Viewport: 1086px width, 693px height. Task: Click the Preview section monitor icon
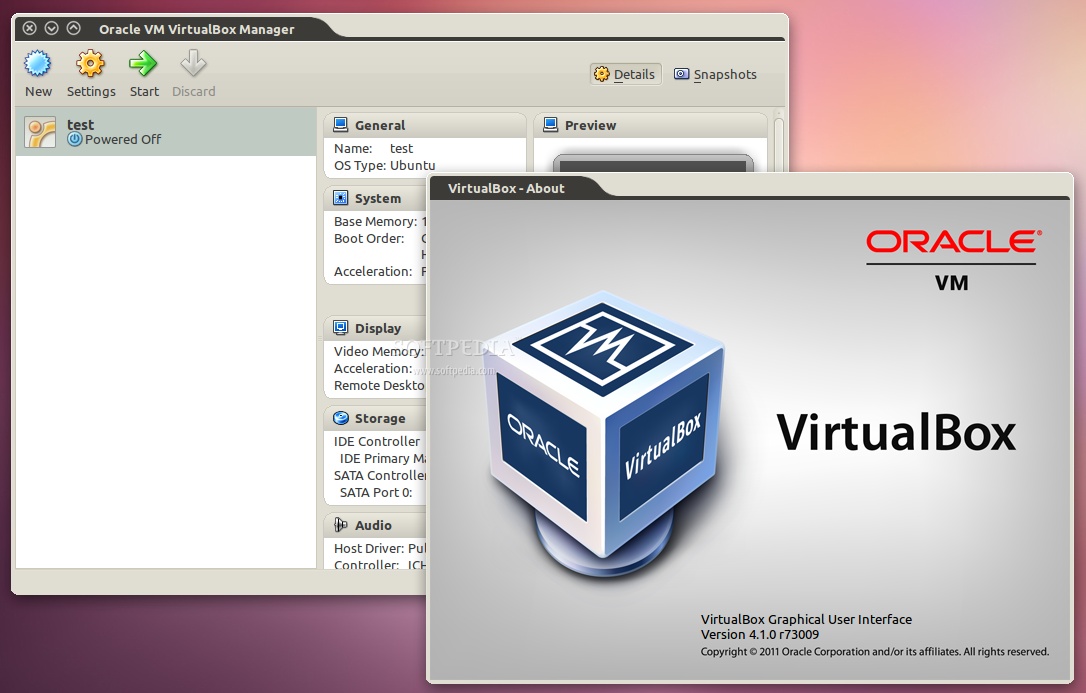[x=551, y=125]
